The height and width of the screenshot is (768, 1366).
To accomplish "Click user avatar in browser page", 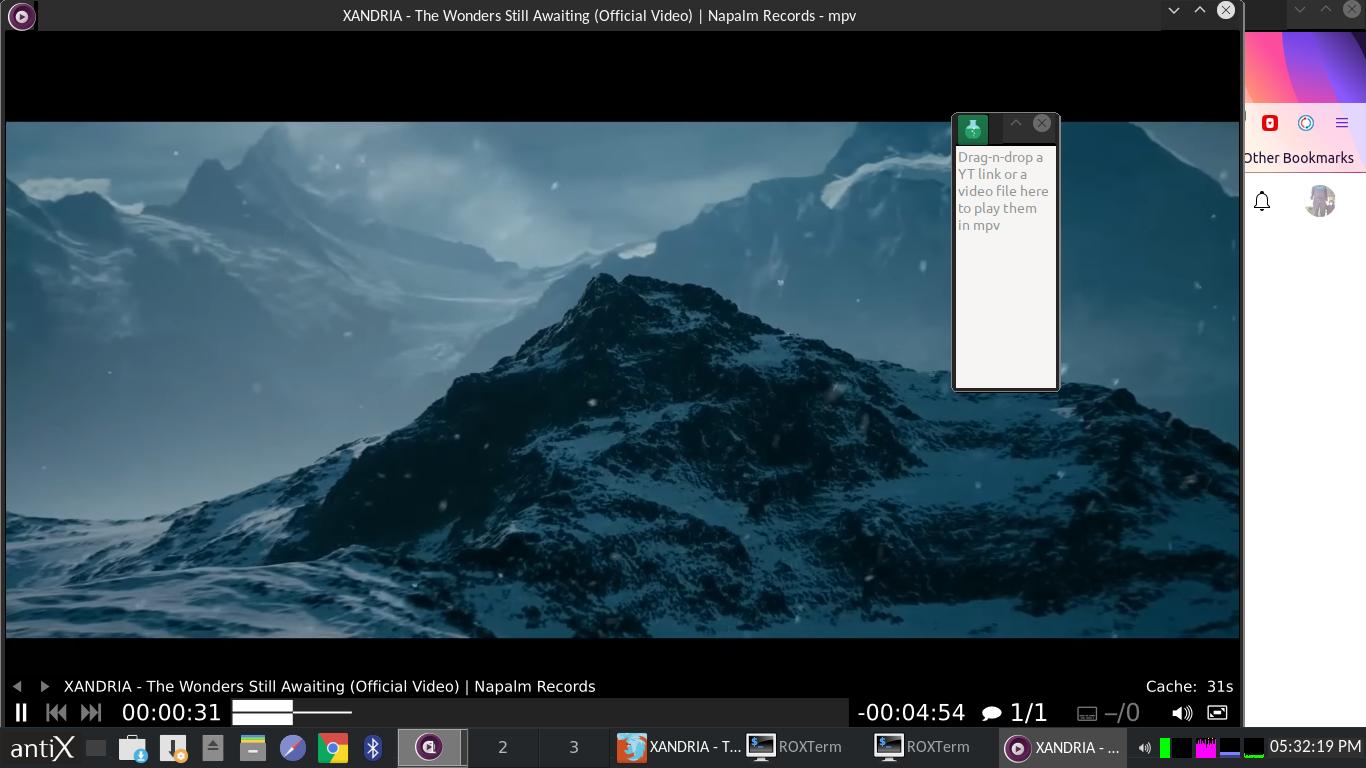I will coord(1320,201).
